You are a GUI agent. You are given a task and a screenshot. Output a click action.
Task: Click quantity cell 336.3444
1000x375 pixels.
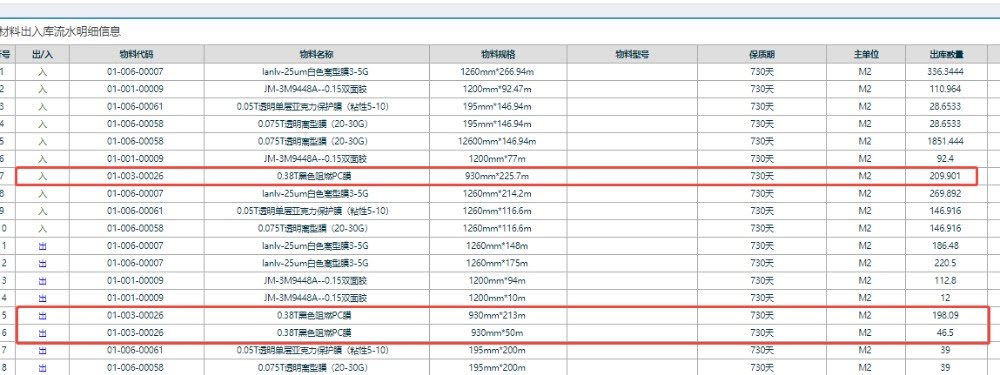(x=946, y=71)
